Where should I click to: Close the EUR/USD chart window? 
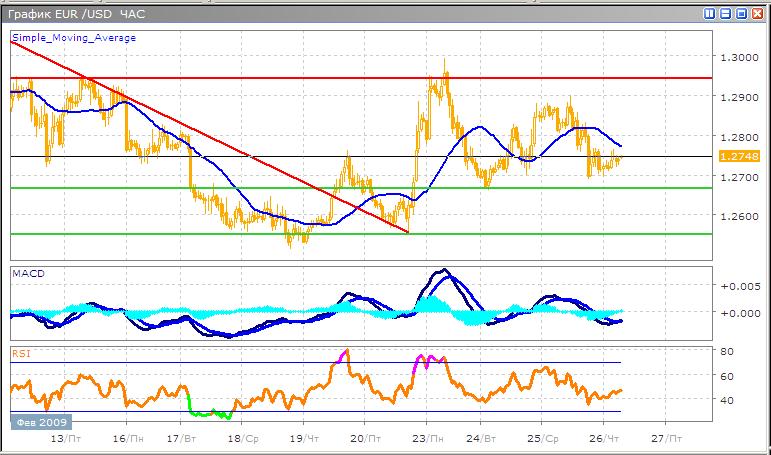click(x=757, y=14)
